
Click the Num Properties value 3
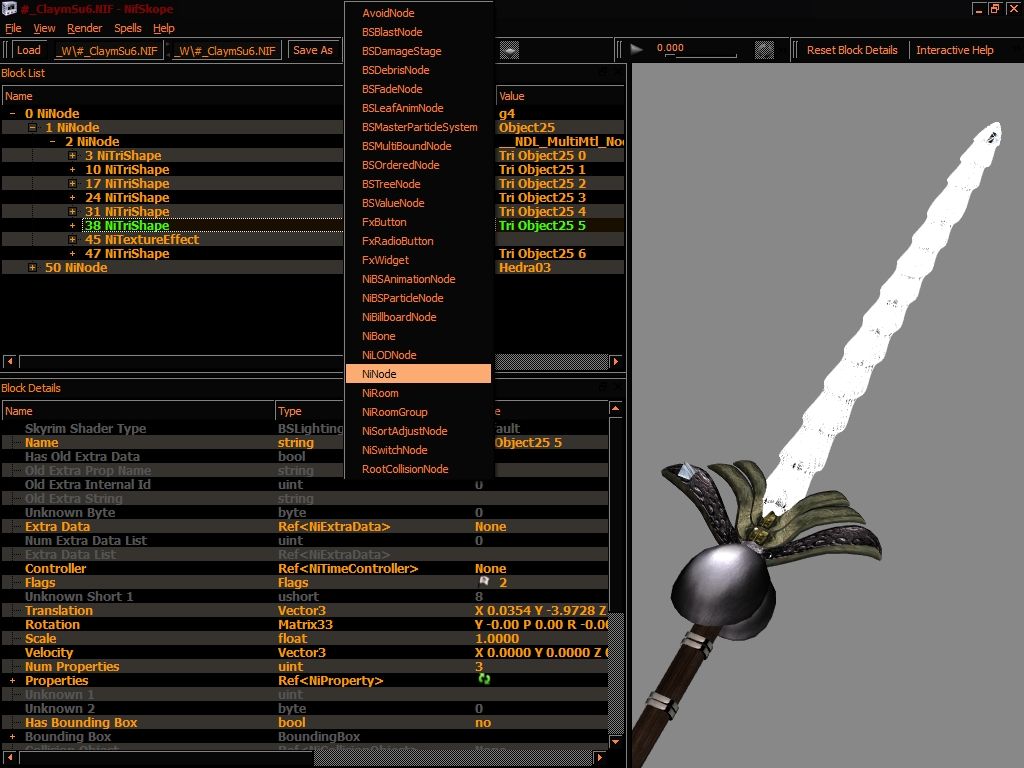click(479, 667)
